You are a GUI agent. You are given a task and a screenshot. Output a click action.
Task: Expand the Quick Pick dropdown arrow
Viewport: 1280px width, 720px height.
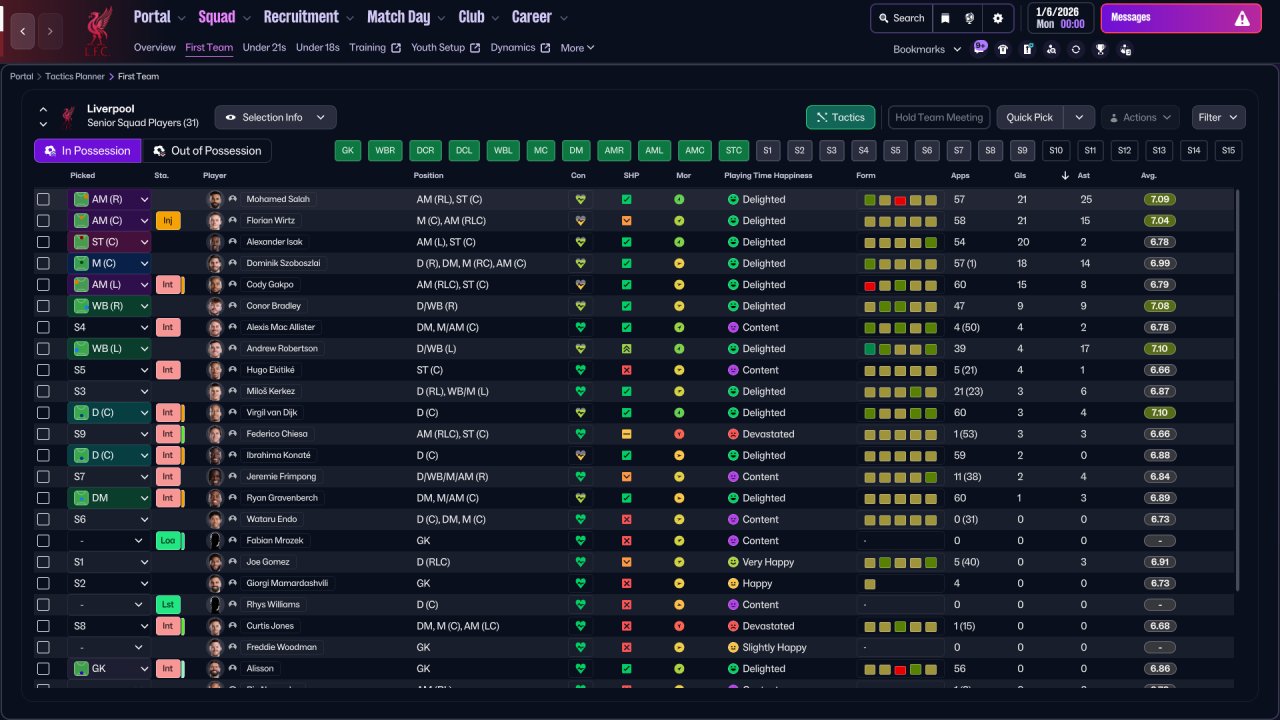pos(1079,117)
